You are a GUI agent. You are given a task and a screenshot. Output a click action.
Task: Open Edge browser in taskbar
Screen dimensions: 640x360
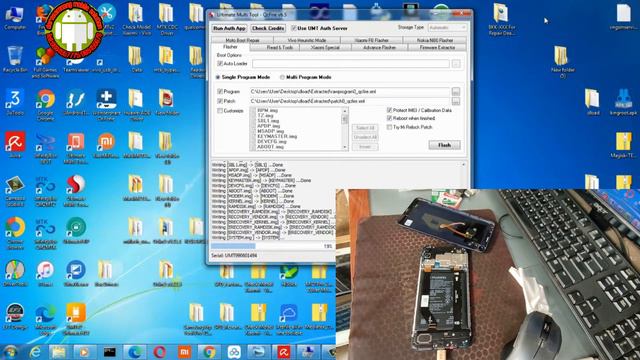pos(135,352)
